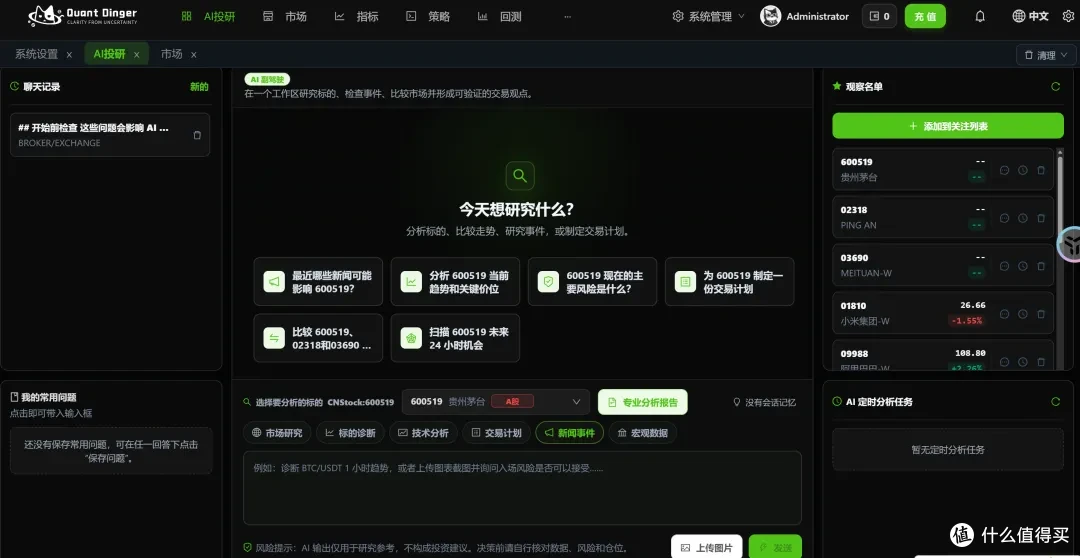Refresh the AI 定时分析任务 panel

click(1055, 401)
